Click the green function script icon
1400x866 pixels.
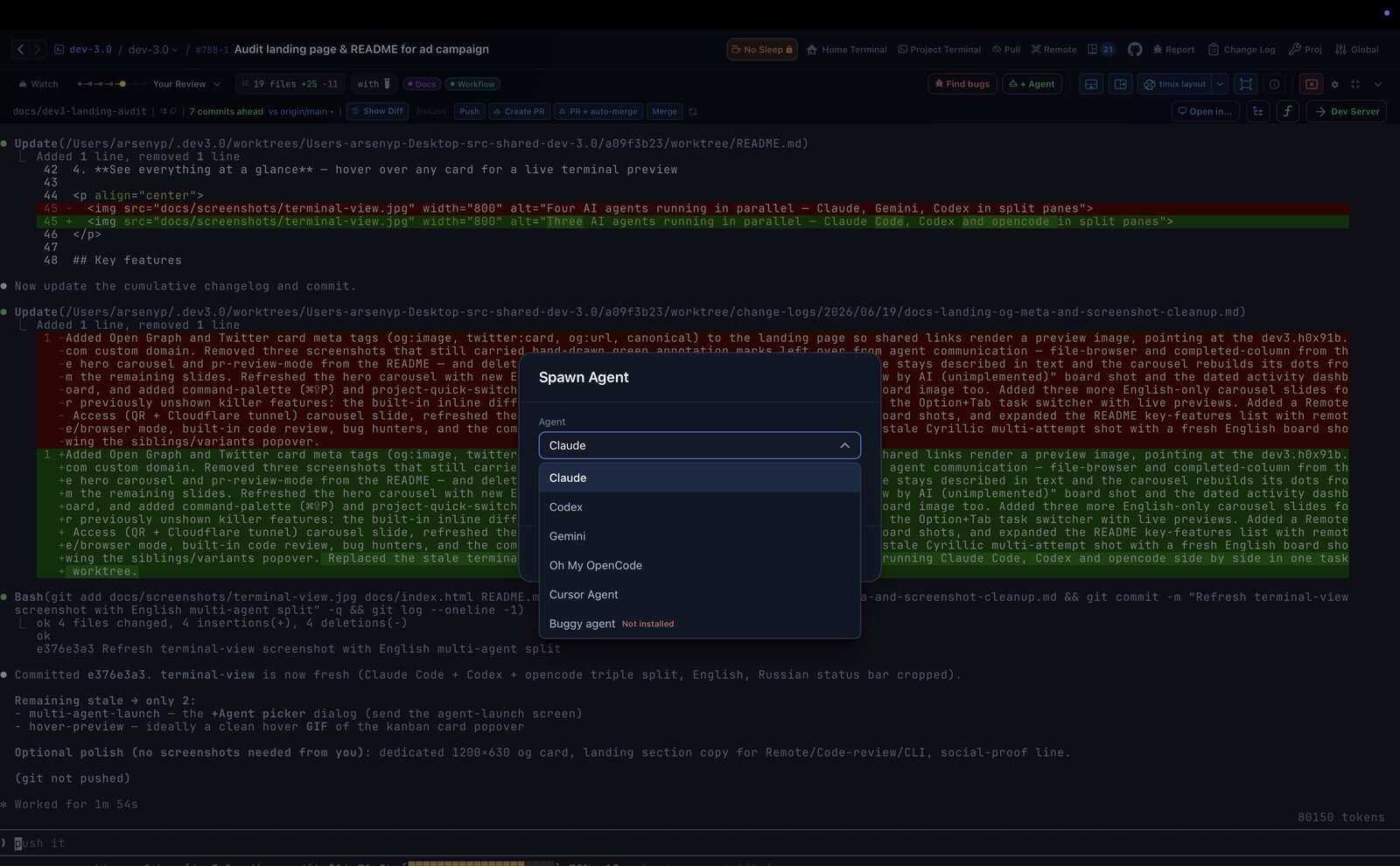click(x=1287, y=111)
